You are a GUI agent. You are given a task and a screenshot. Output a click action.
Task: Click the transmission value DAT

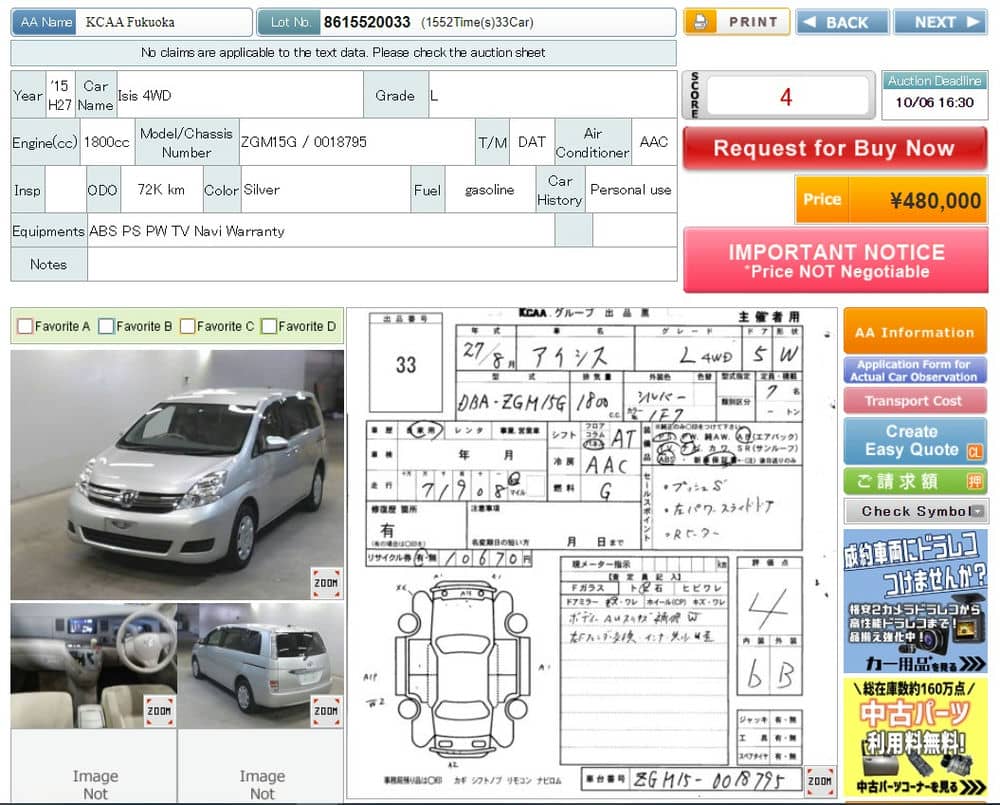click(531, 142)
